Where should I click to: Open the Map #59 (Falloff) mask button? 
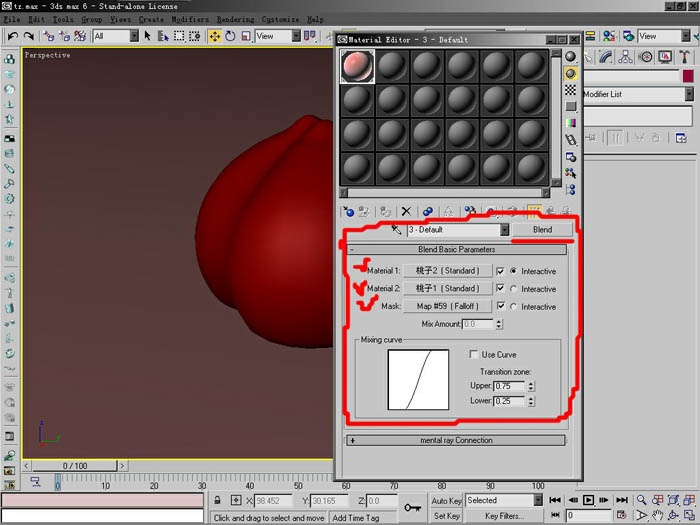point(447,306)
